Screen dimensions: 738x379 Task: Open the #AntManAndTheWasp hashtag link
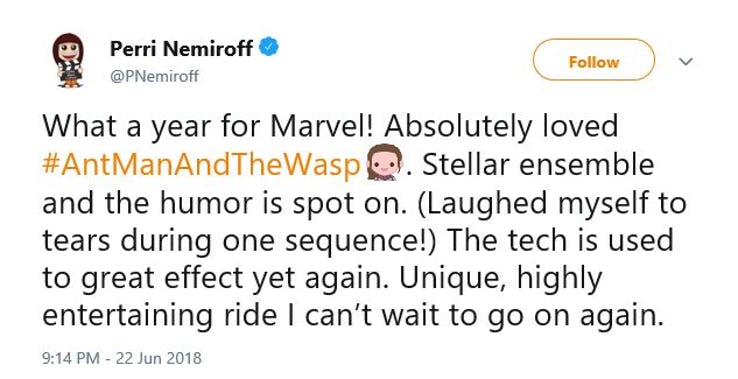(x=201, y=165)
